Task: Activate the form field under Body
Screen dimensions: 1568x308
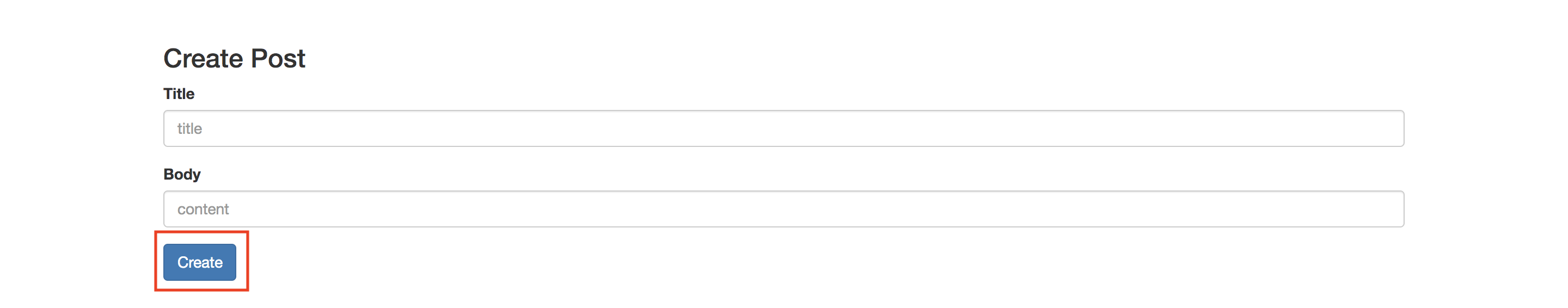Action: [783, 209]
